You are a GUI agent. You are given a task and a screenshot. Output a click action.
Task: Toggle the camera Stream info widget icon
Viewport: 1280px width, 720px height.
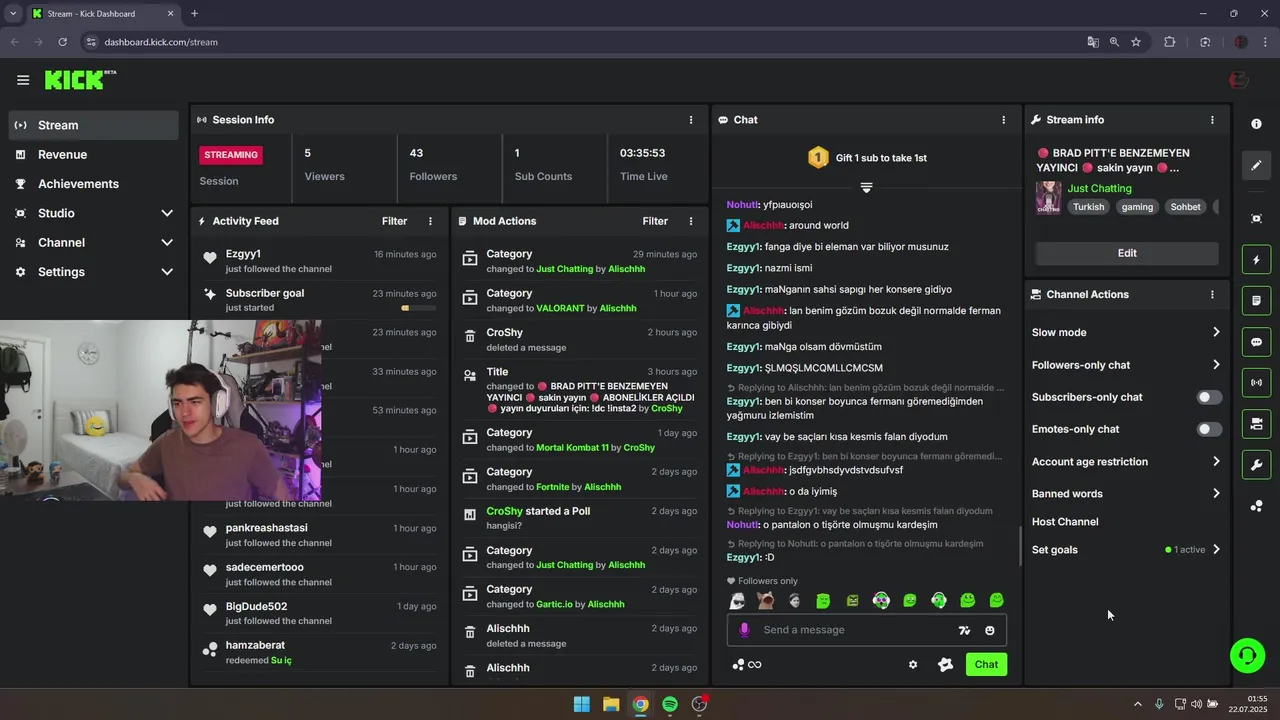pyautogui.click(x=1256, y=424)
